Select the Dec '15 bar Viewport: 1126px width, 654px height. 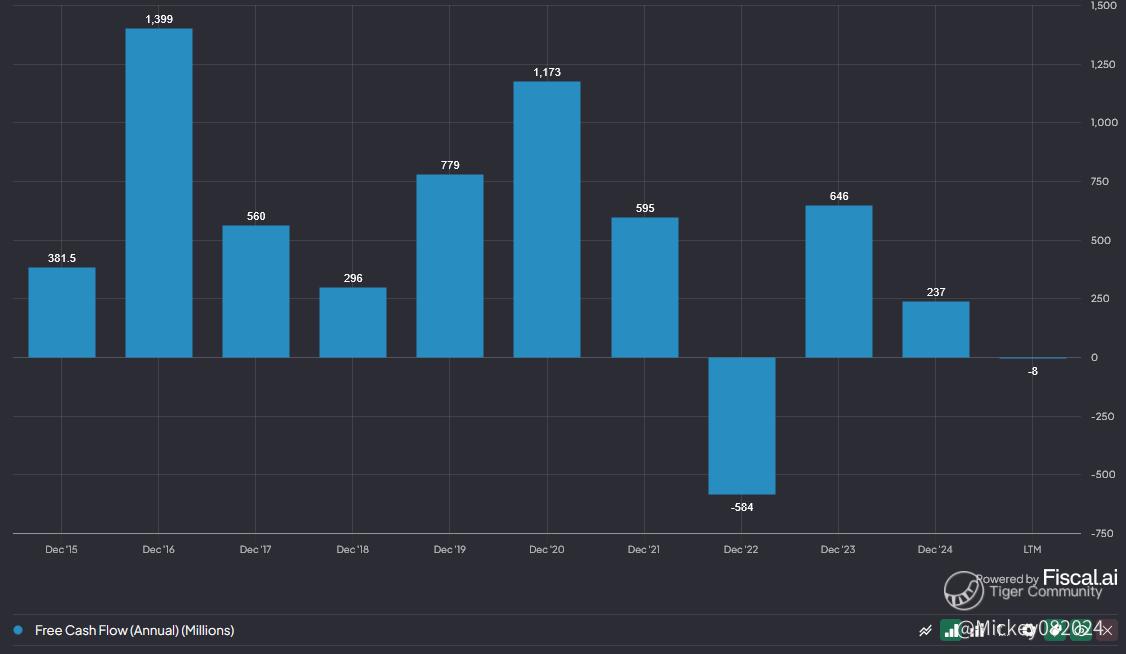click(62, 312)
